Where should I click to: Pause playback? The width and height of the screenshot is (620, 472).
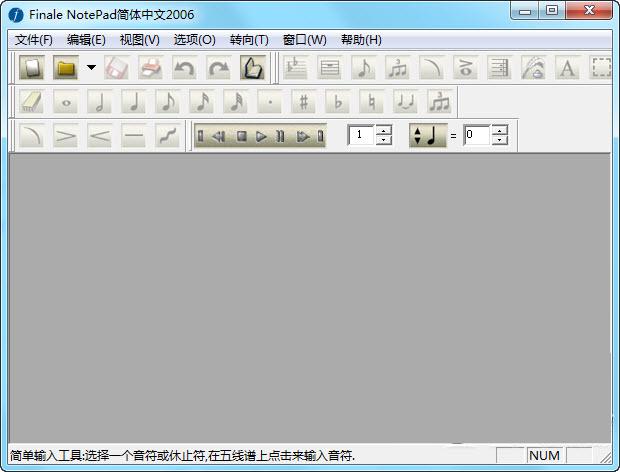click(281, 137)
